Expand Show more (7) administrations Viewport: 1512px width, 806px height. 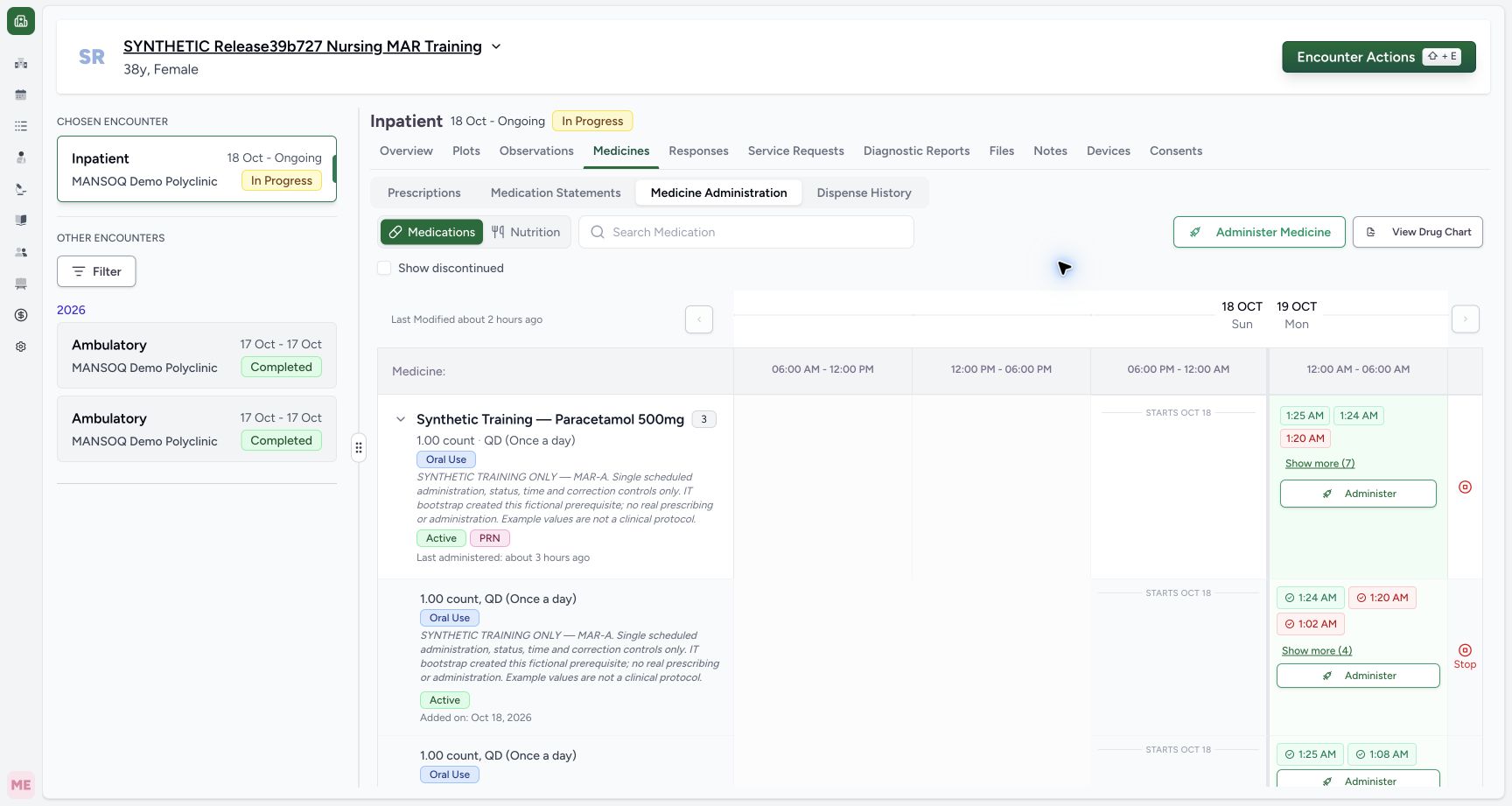pos(1319,464)
